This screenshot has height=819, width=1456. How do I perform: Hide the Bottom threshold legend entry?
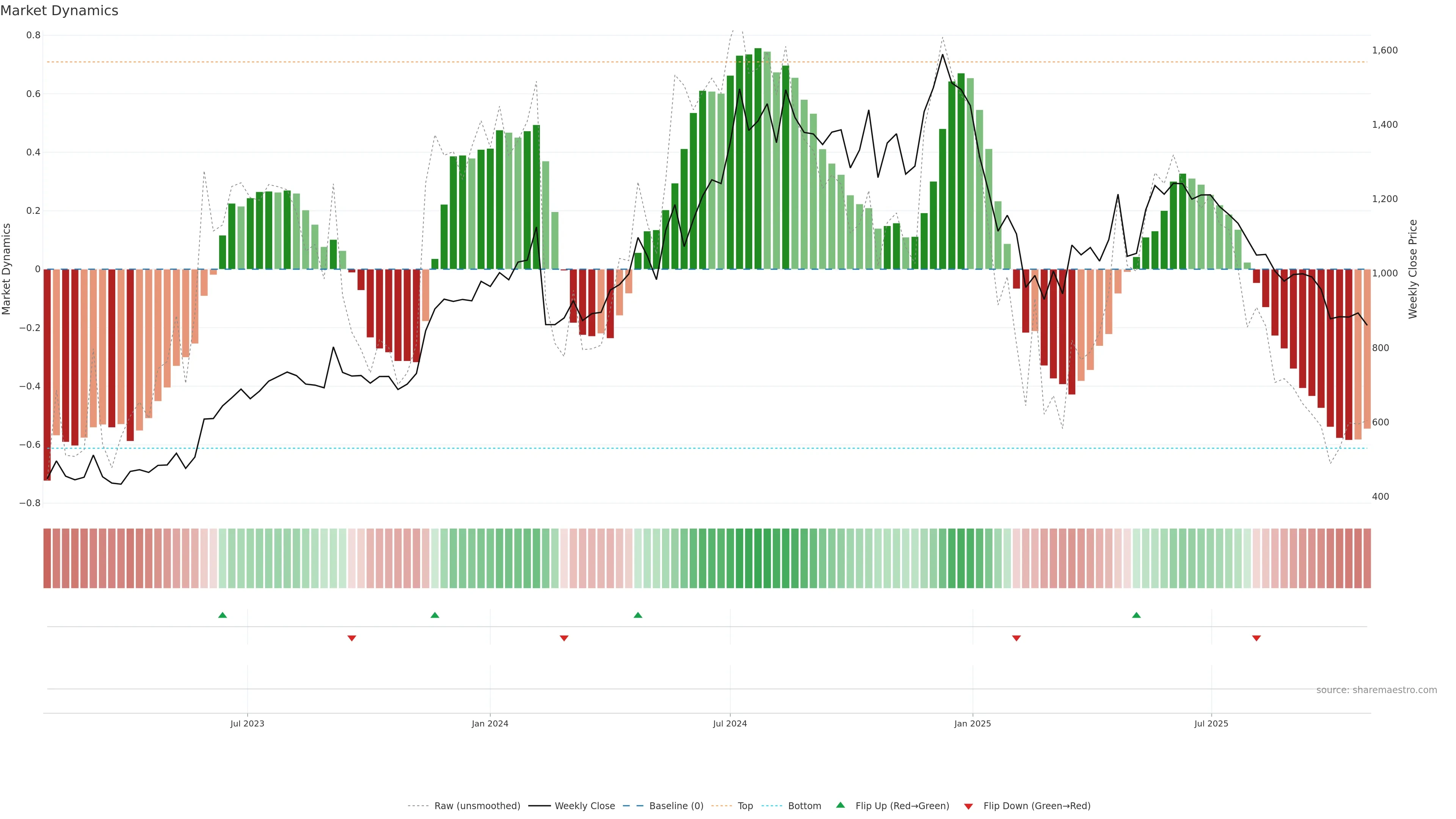pos(804,806)
